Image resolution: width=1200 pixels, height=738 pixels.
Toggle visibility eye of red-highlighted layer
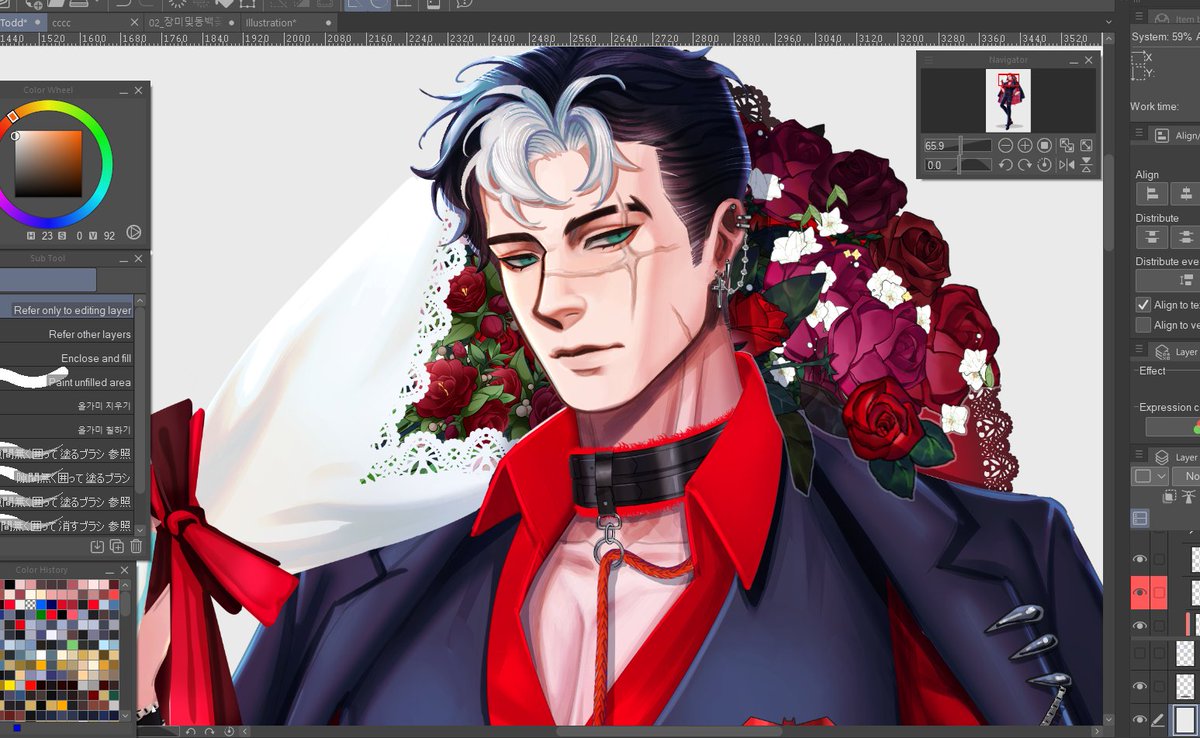coord(1139,593)
